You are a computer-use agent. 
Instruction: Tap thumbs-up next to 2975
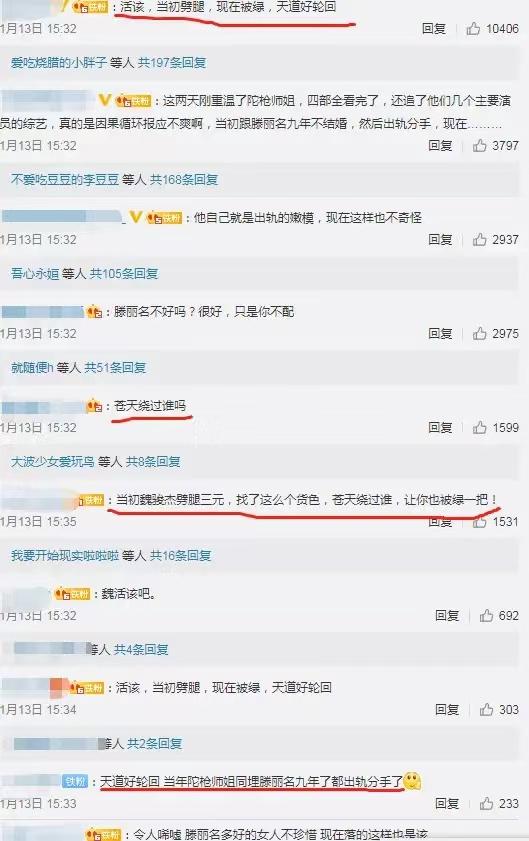click(480, 334)
